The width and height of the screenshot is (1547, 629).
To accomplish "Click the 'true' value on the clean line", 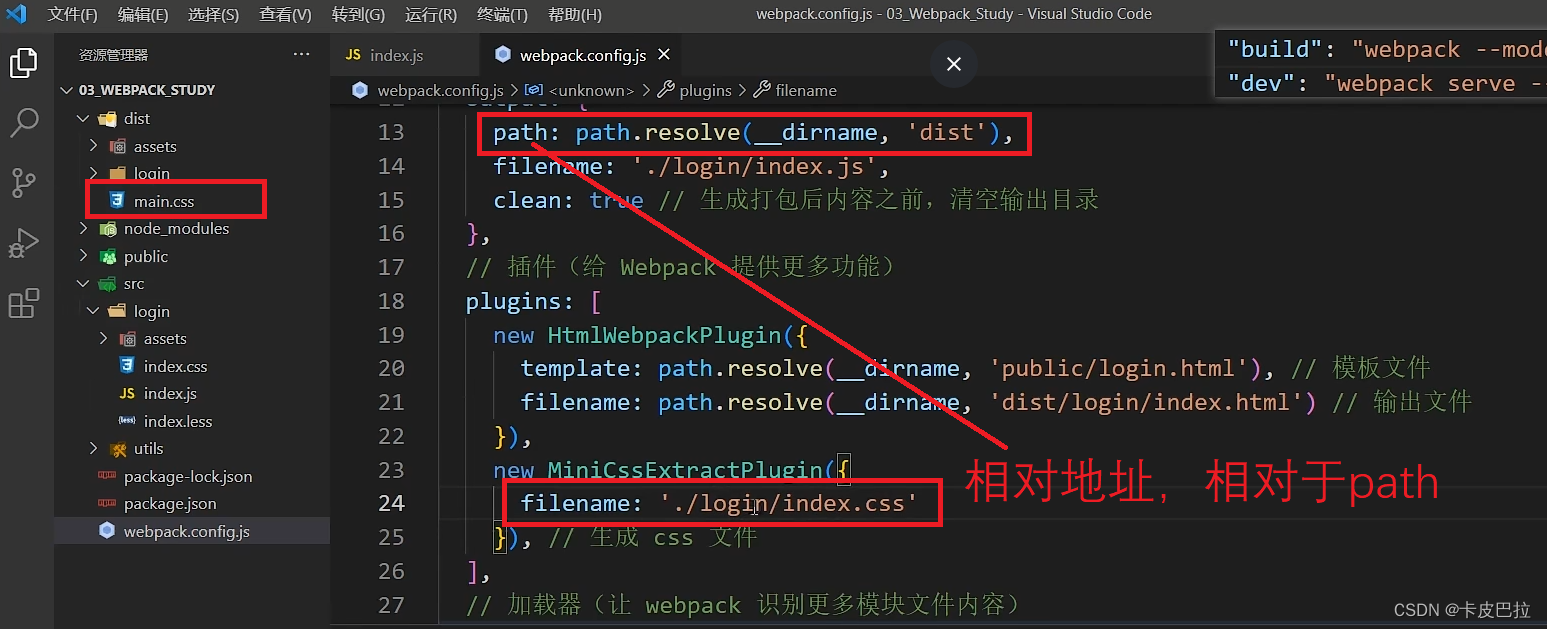I will 616,200.
